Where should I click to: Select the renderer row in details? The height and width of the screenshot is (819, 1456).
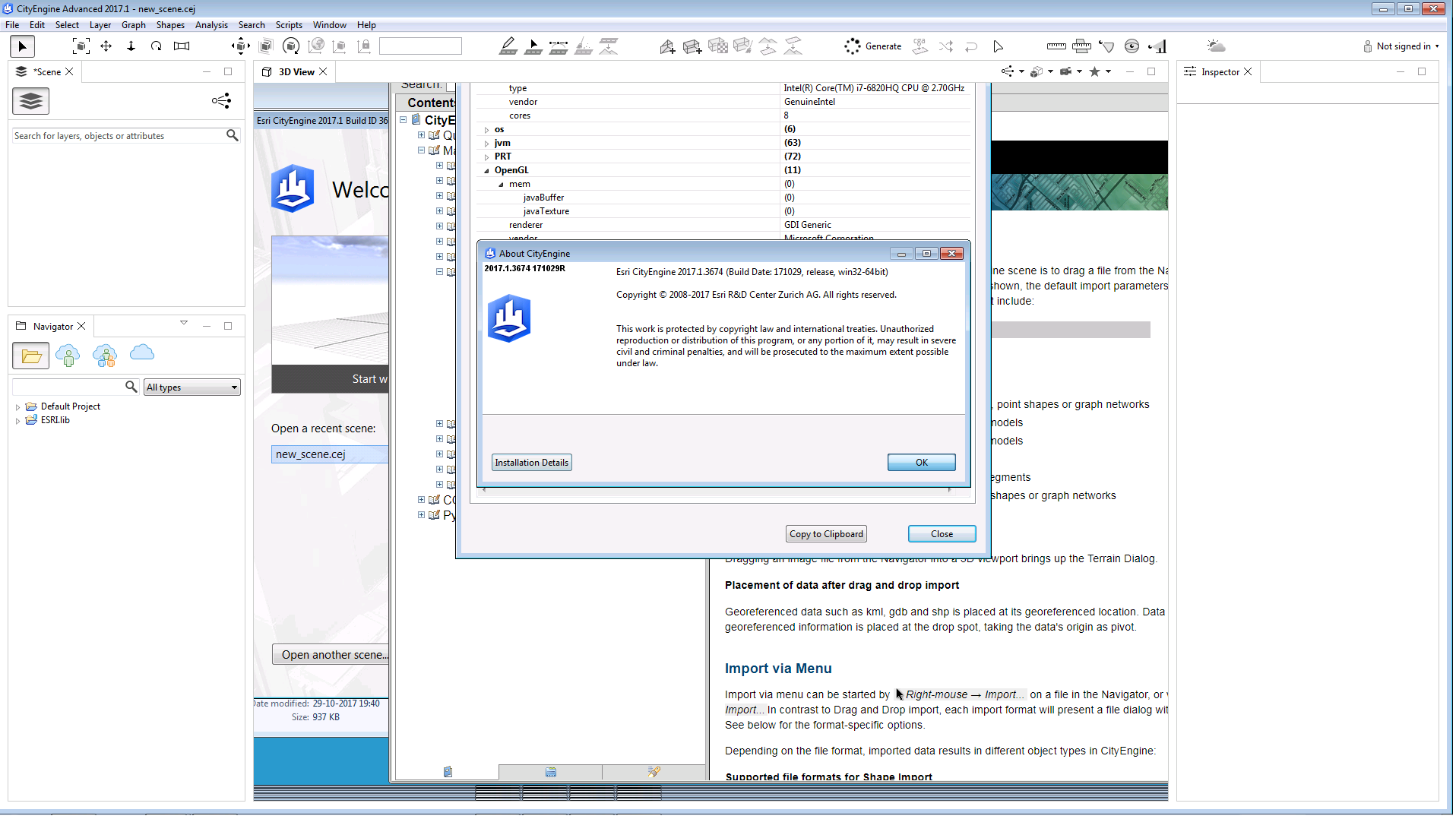723,225
